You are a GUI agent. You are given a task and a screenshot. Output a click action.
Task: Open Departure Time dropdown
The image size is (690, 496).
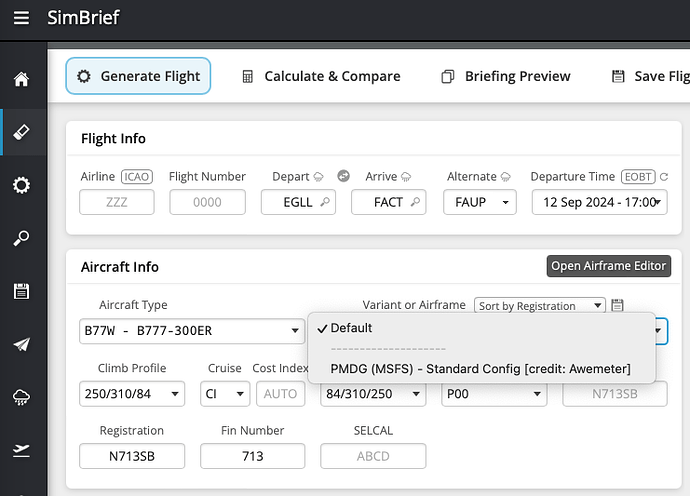point(599,202)
